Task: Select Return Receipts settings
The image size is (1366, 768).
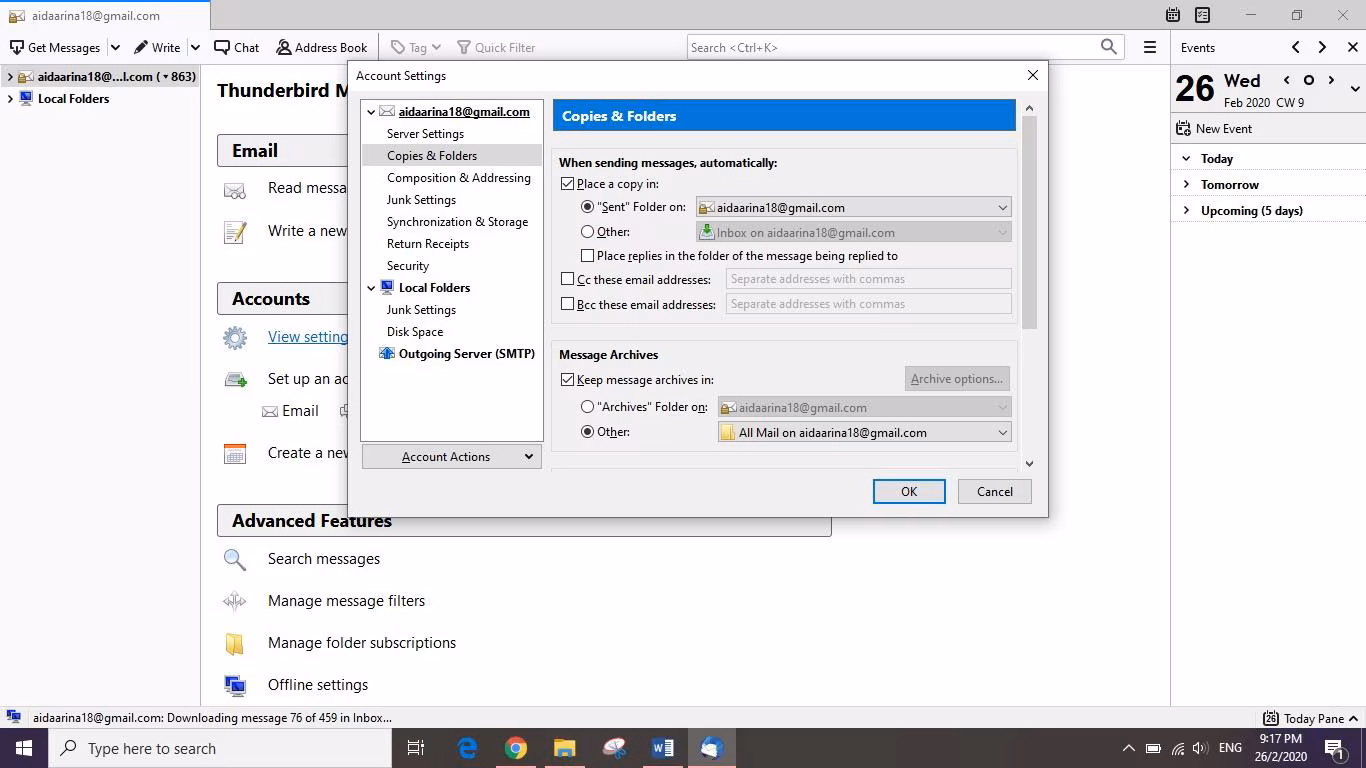Action: point(428,244)
